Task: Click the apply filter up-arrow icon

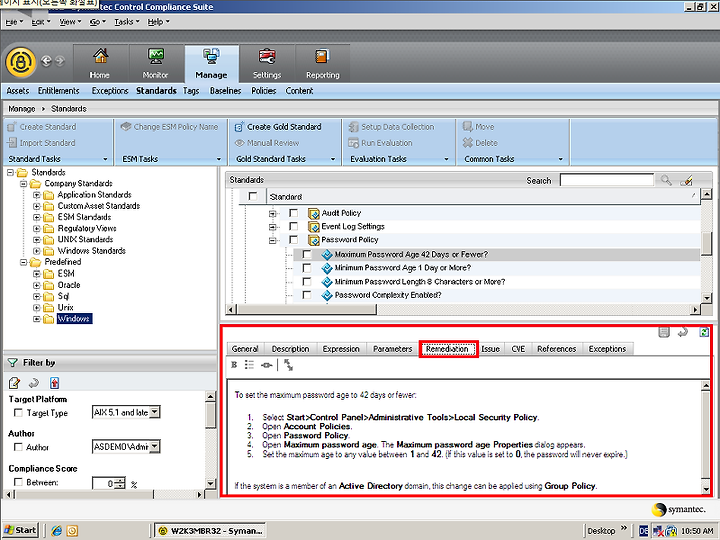Action: [54, 382]
